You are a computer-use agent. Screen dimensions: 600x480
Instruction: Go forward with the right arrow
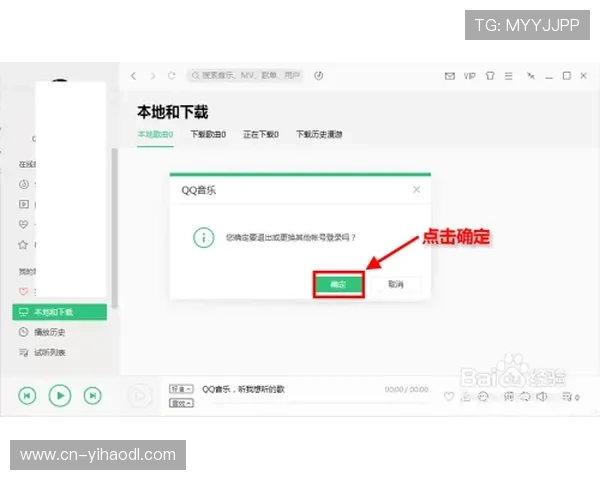click(153, 76)
